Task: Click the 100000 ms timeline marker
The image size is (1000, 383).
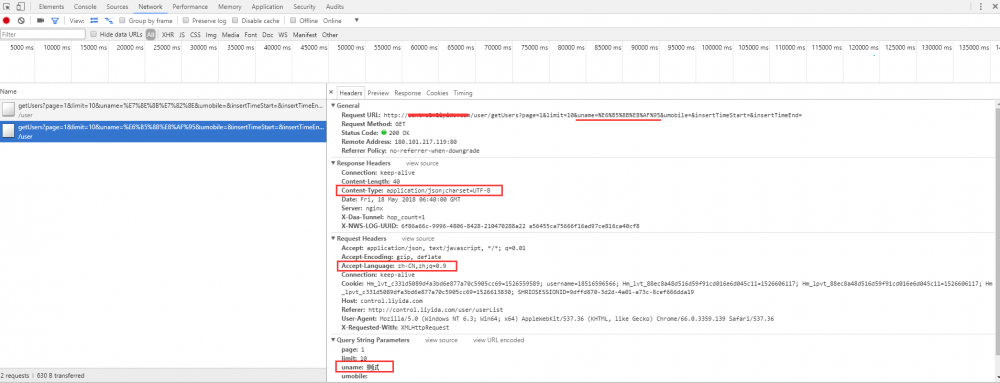Action: click(x=717, y=48)
